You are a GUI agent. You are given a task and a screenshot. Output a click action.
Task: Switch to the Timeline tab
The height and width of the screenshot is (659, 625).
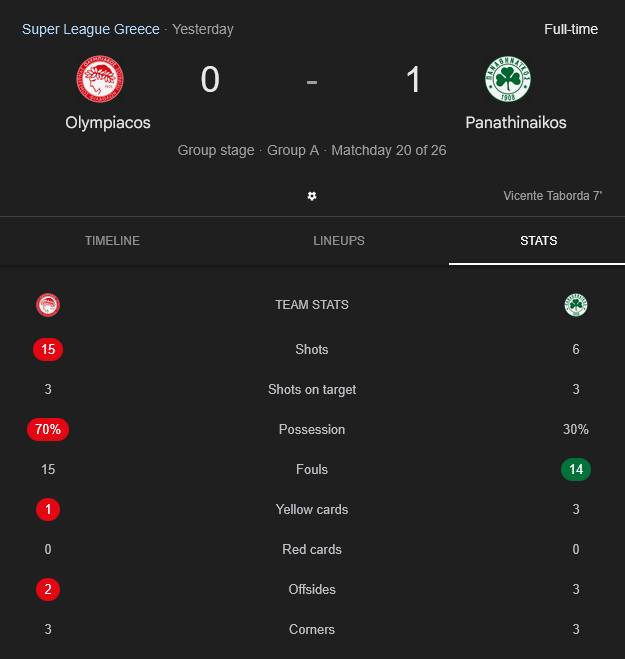tap(112, 241)
